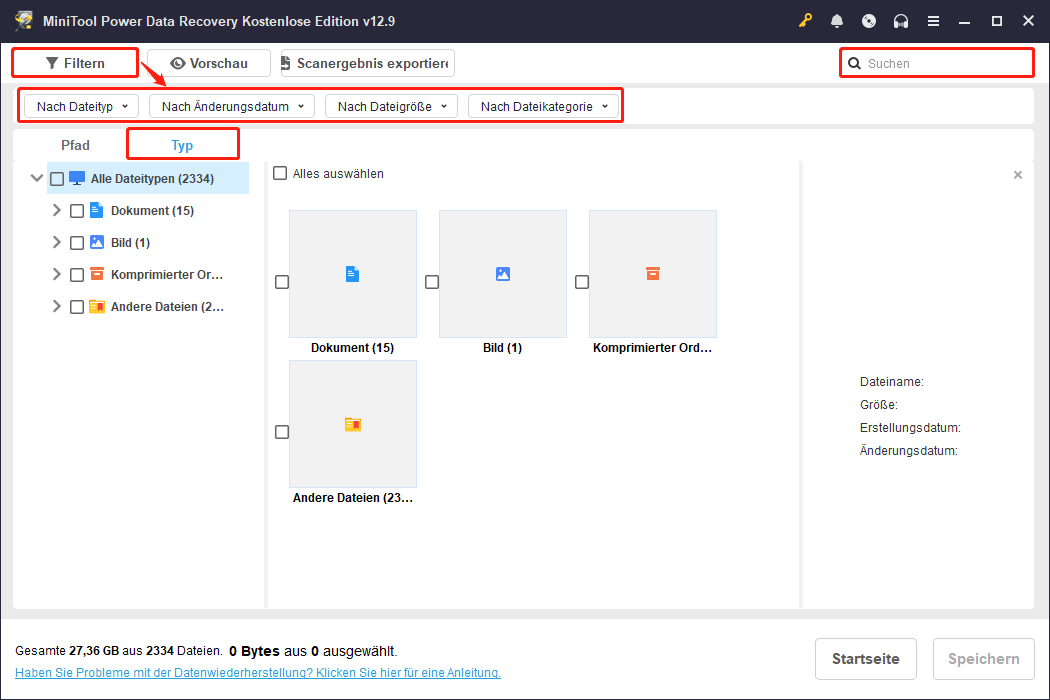Click the Erstellungsdatum: label
Screen dimensions: 1050x700
(x=910, y=427)
